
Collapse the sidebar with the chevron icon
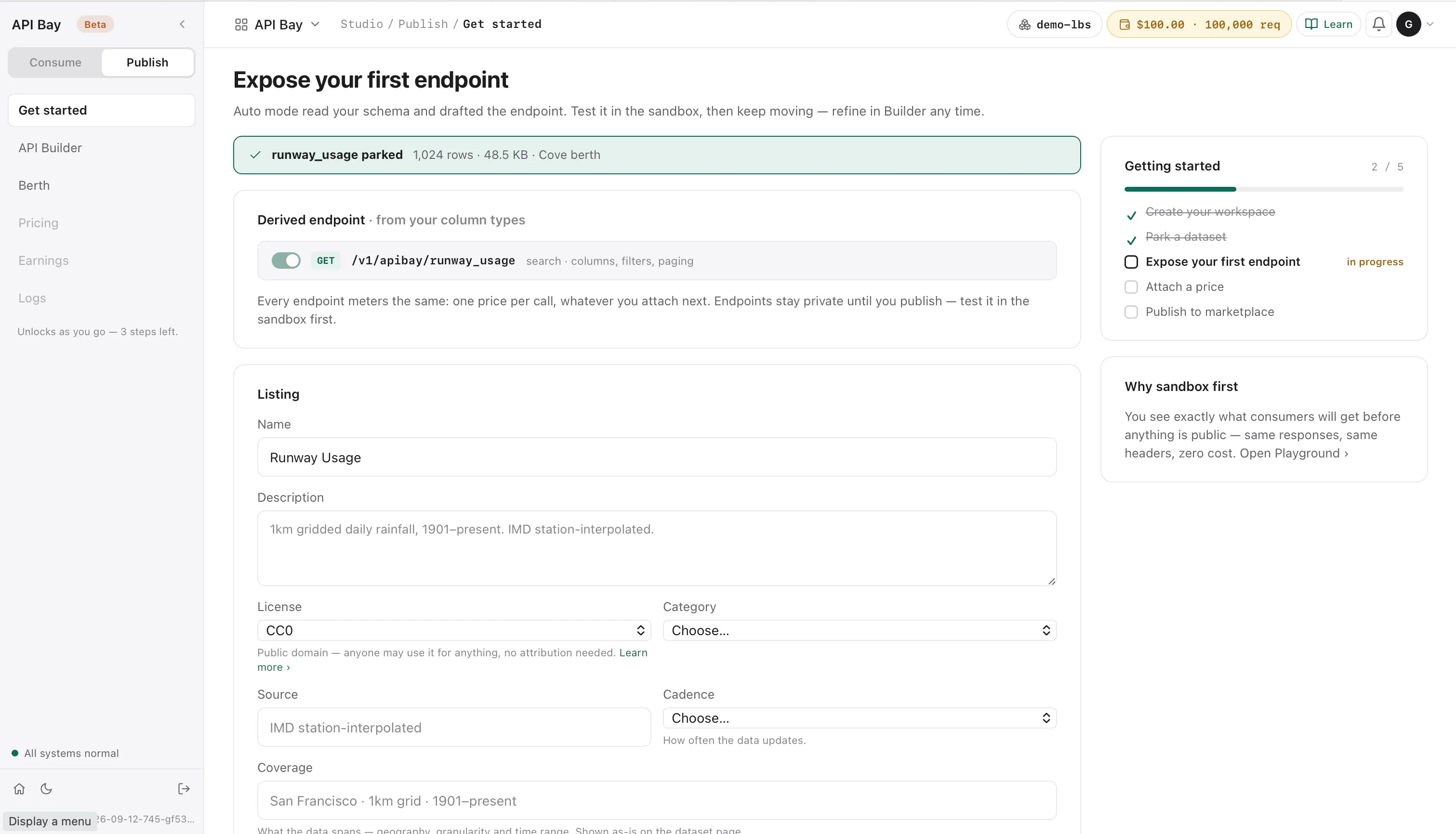(x=182, y=24)
